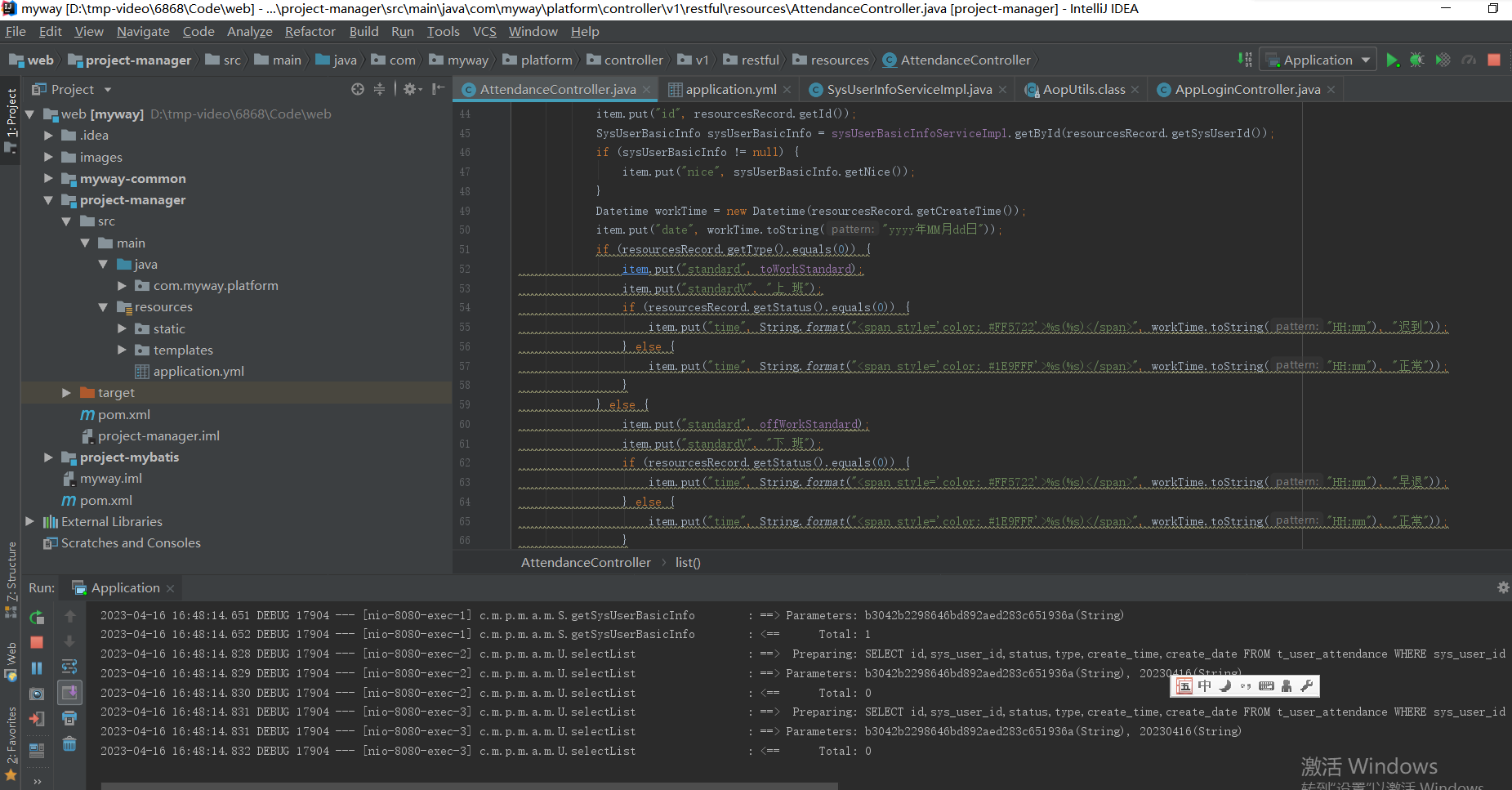This screenshot has width=1512, height=790.
Task: Clear all Run console output with the trash icon
Action: (69, 743)
